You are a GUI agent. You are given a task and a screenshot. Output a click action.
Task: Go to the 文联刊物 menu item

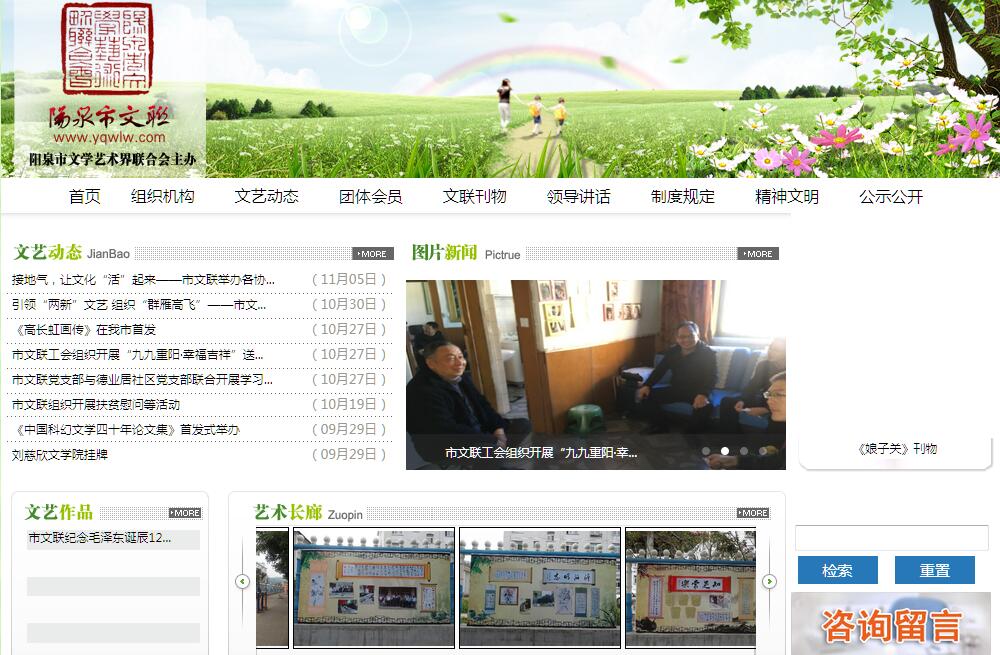click(475, 197)
